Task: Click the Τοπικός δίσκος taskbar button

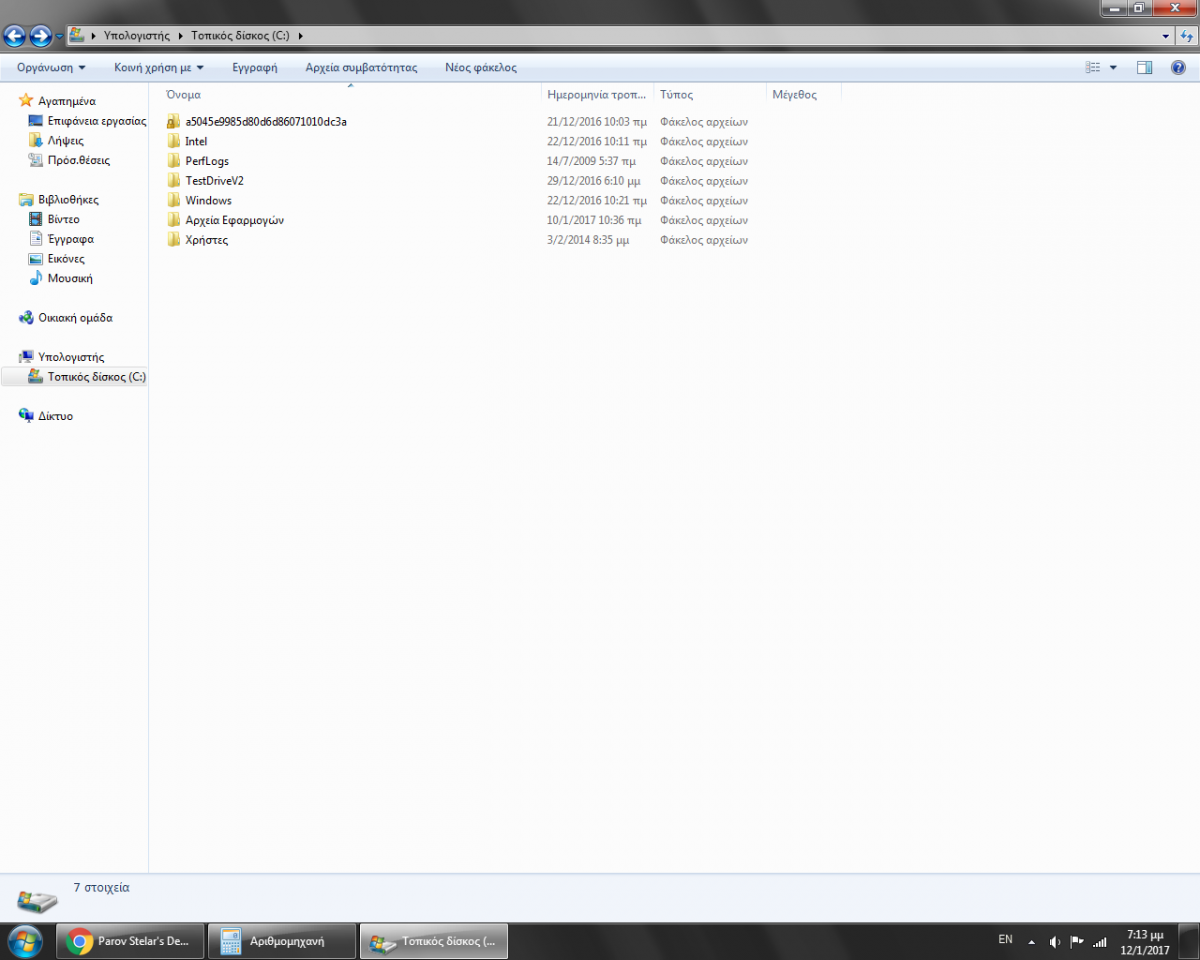Action: click(x=434, y=941)
